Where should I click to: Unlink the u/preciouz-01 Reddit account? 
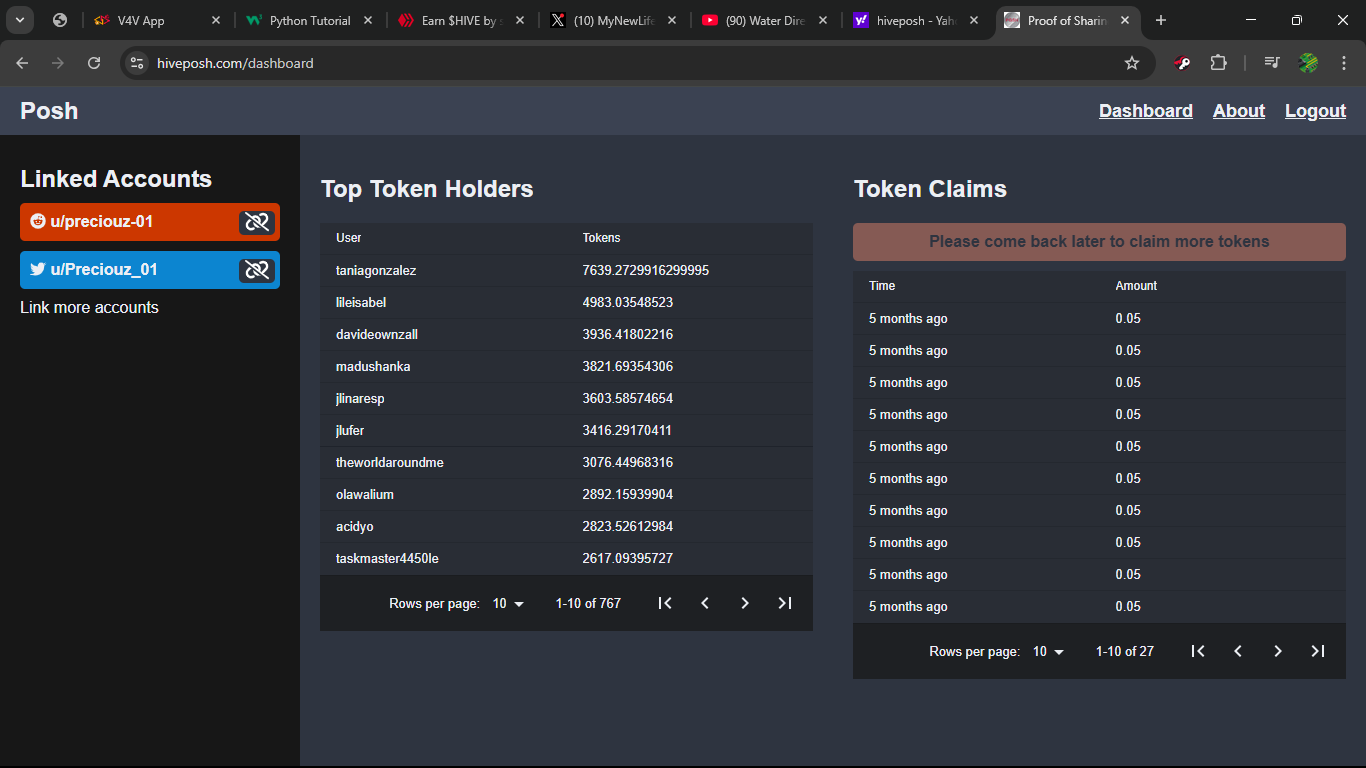pyautogui.click(x=257, y=222)
